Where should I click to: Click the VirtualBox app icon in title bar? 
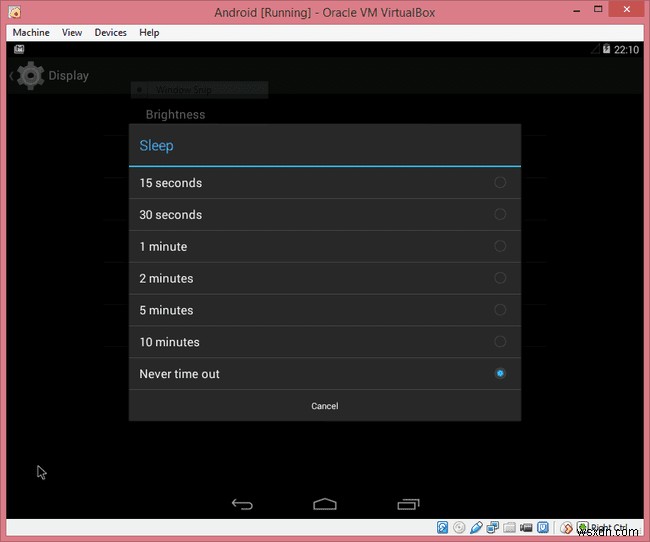[x=15, y=12]
